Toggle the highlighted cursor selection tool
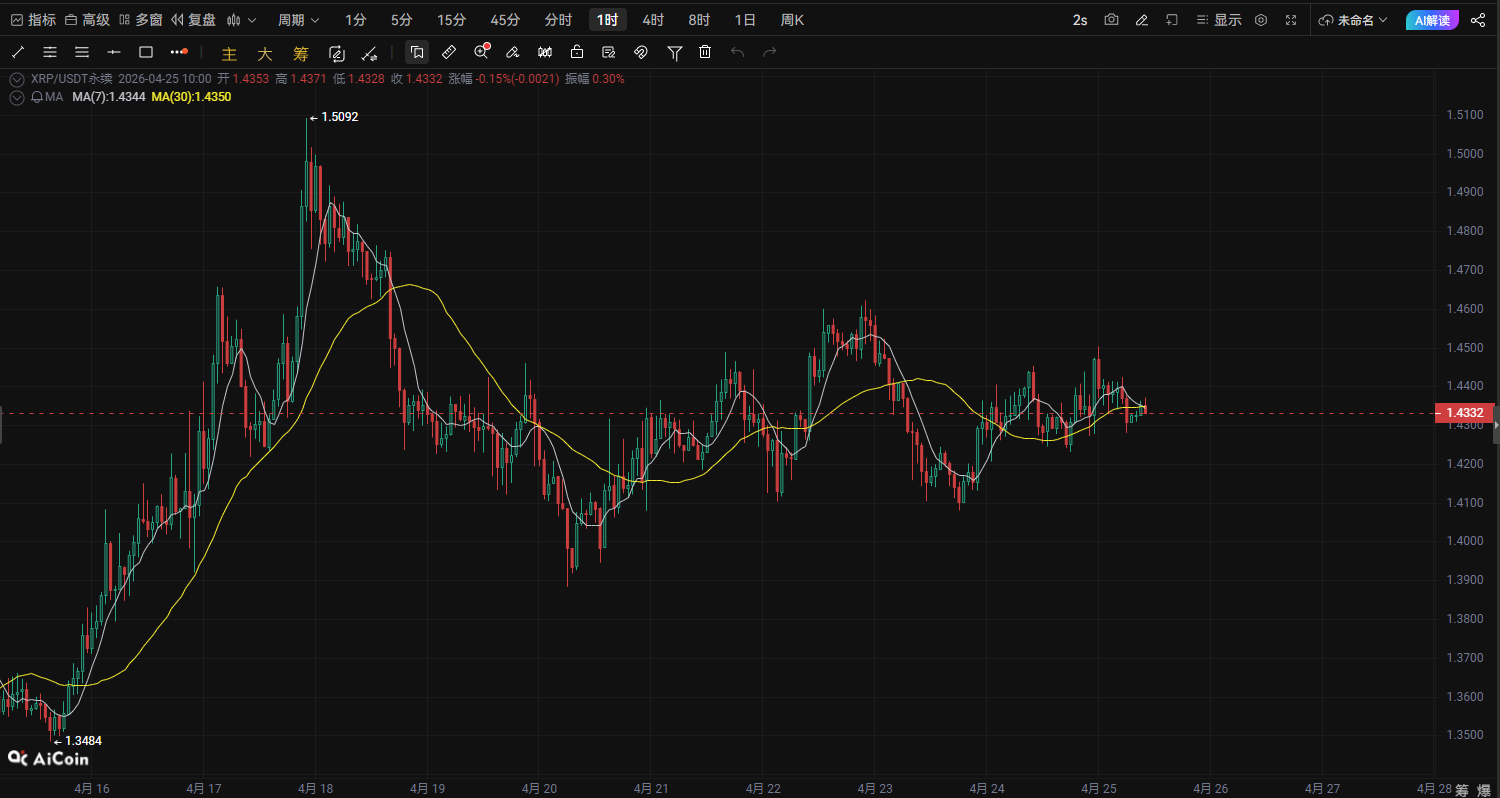This screenshot has width=1500, height=798. [417, 52]
